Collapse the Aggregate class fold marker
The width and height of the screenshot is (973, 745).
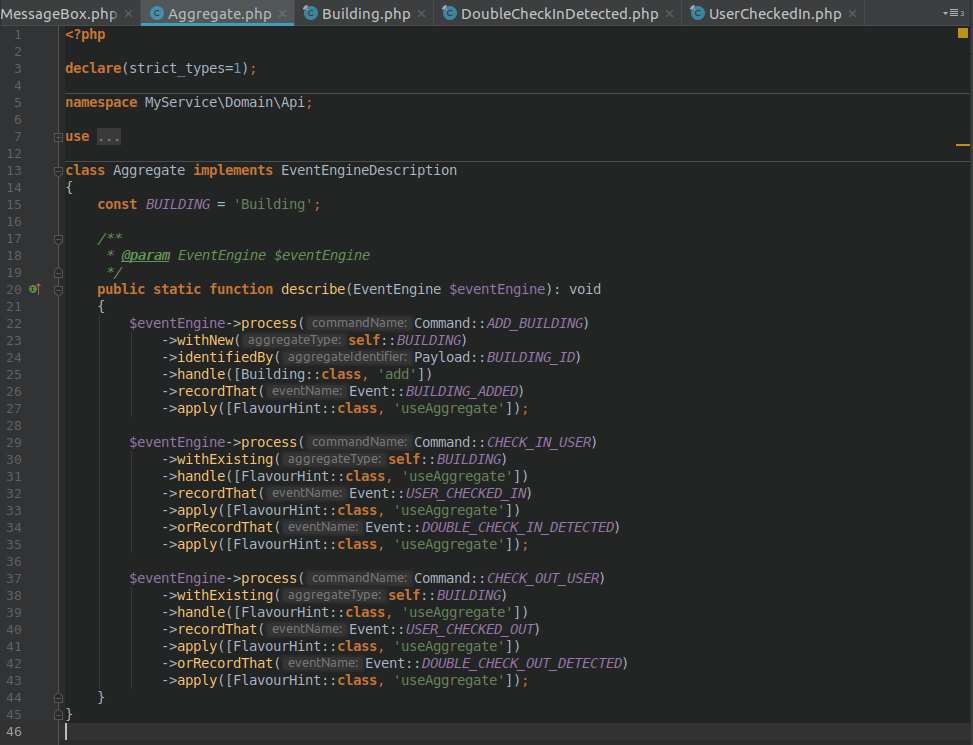pos(58,171)
